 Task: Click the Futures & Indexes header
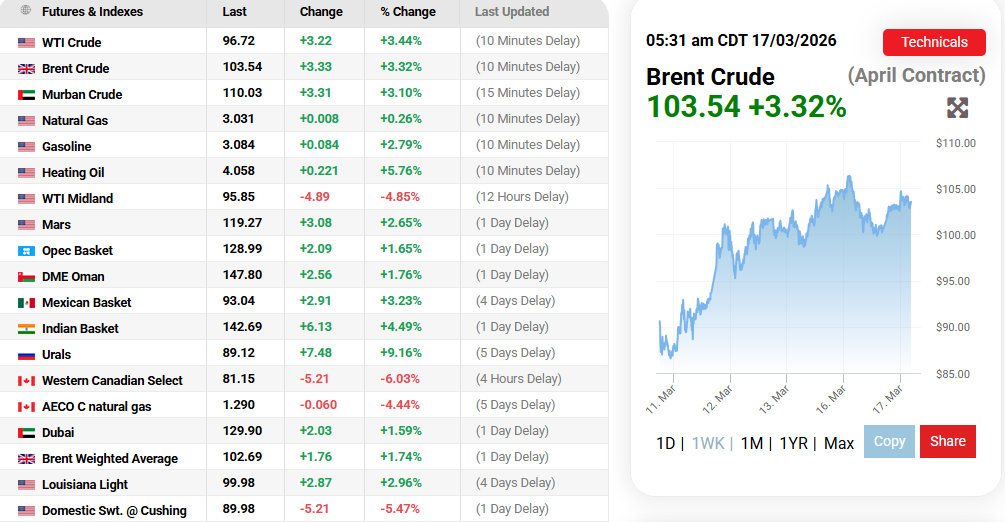point(92,12)
